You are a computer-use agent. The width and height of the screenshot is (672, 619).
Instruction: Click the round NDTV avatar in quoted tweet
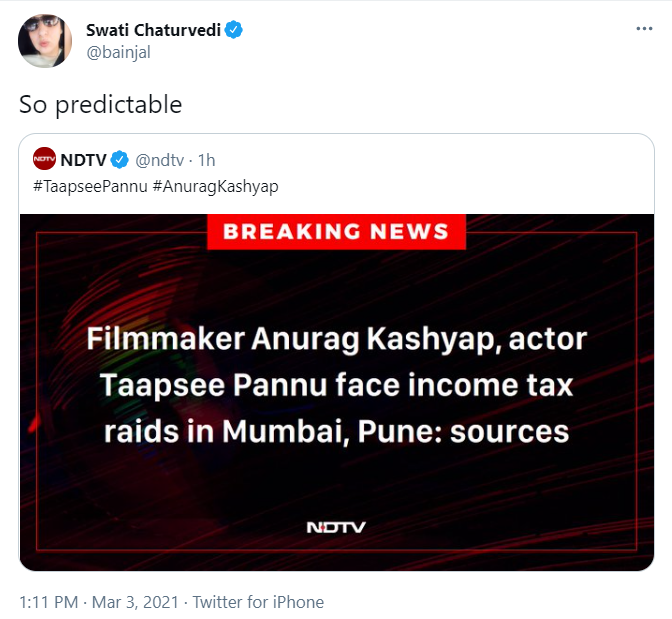(44, 159)
